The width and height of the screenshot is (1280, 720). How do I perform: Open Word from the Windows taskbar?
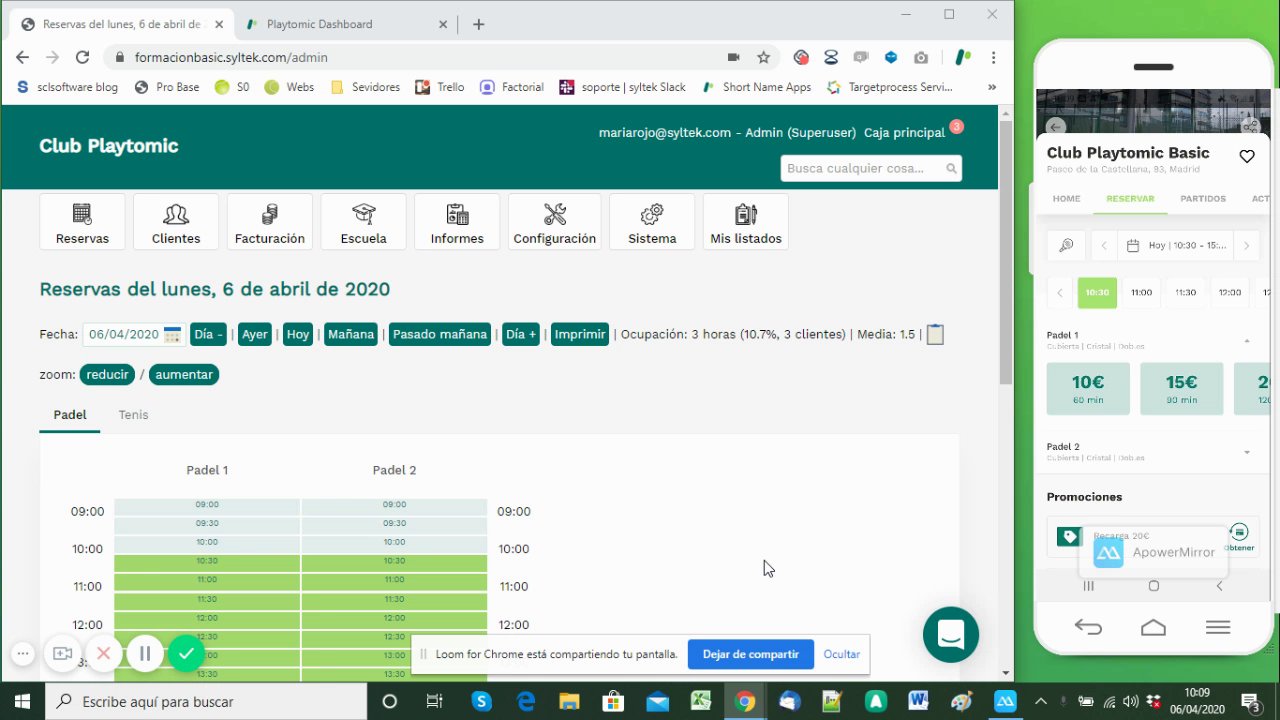click(x=919, y=701)
